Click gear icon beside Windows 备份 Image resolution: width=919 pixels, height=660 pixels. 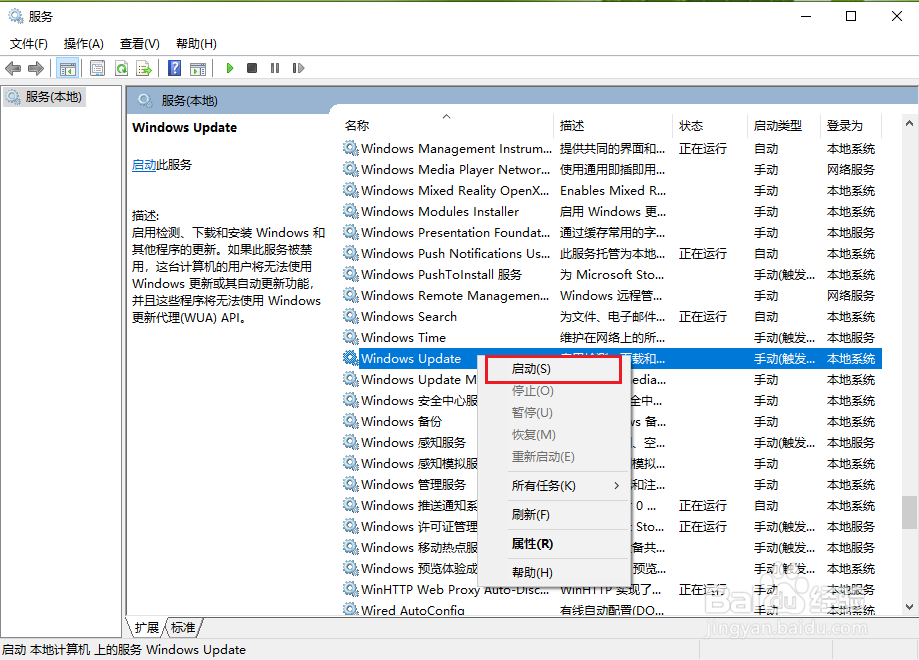[350, 421]
